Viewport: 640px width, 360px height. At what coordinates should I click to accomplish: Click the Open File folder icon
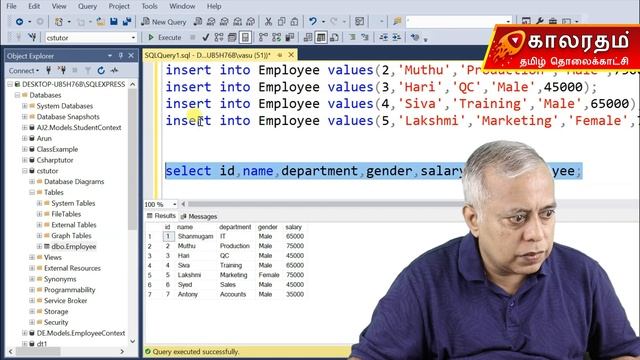pyautogui.click(x=100, y=22)
